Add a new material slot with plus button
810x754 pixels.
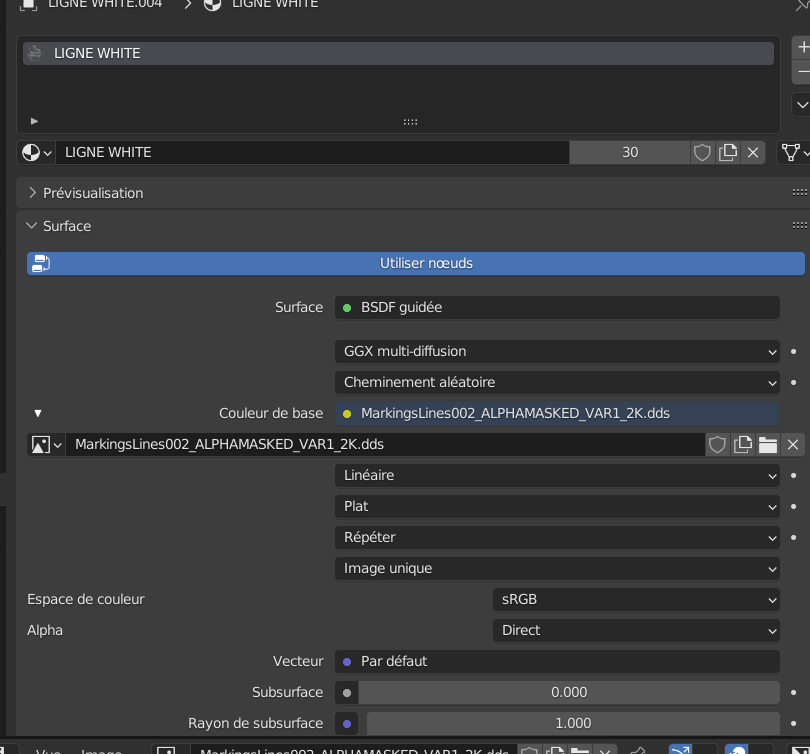(x=802, y=48)
